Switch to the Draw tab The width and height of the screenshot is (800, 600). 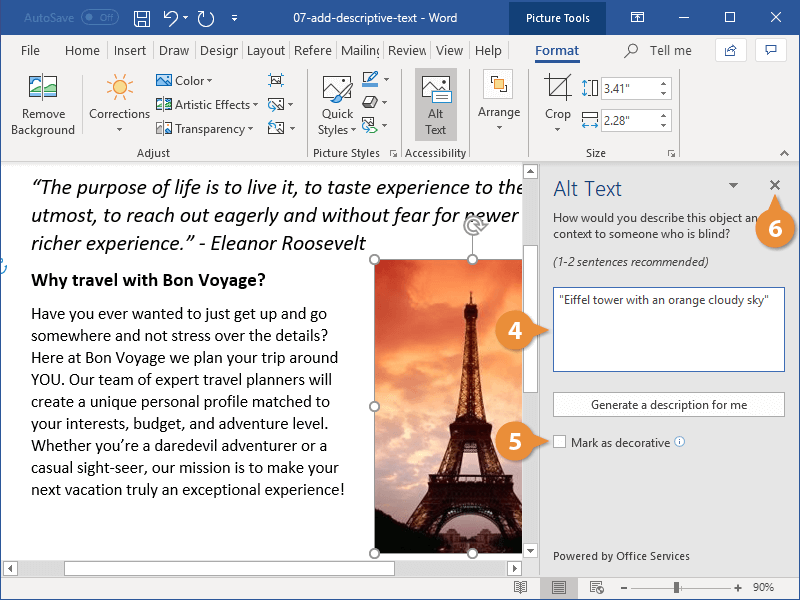[174, 51]
